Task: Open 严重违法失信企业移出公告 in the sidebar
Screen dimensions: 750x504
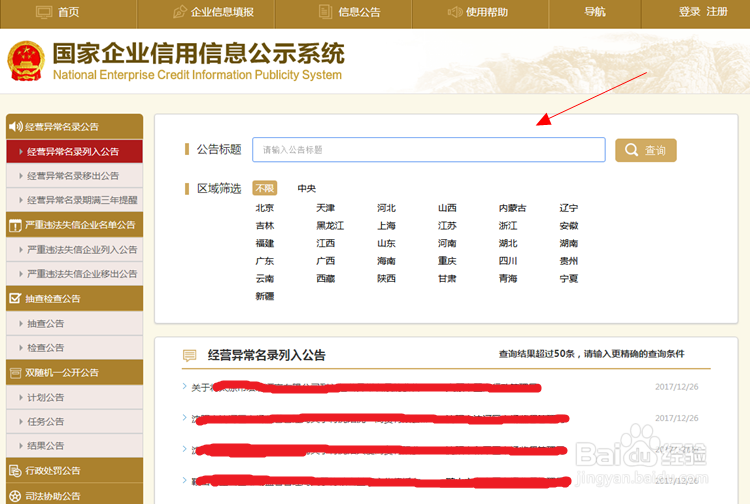Action: [75, 274]
